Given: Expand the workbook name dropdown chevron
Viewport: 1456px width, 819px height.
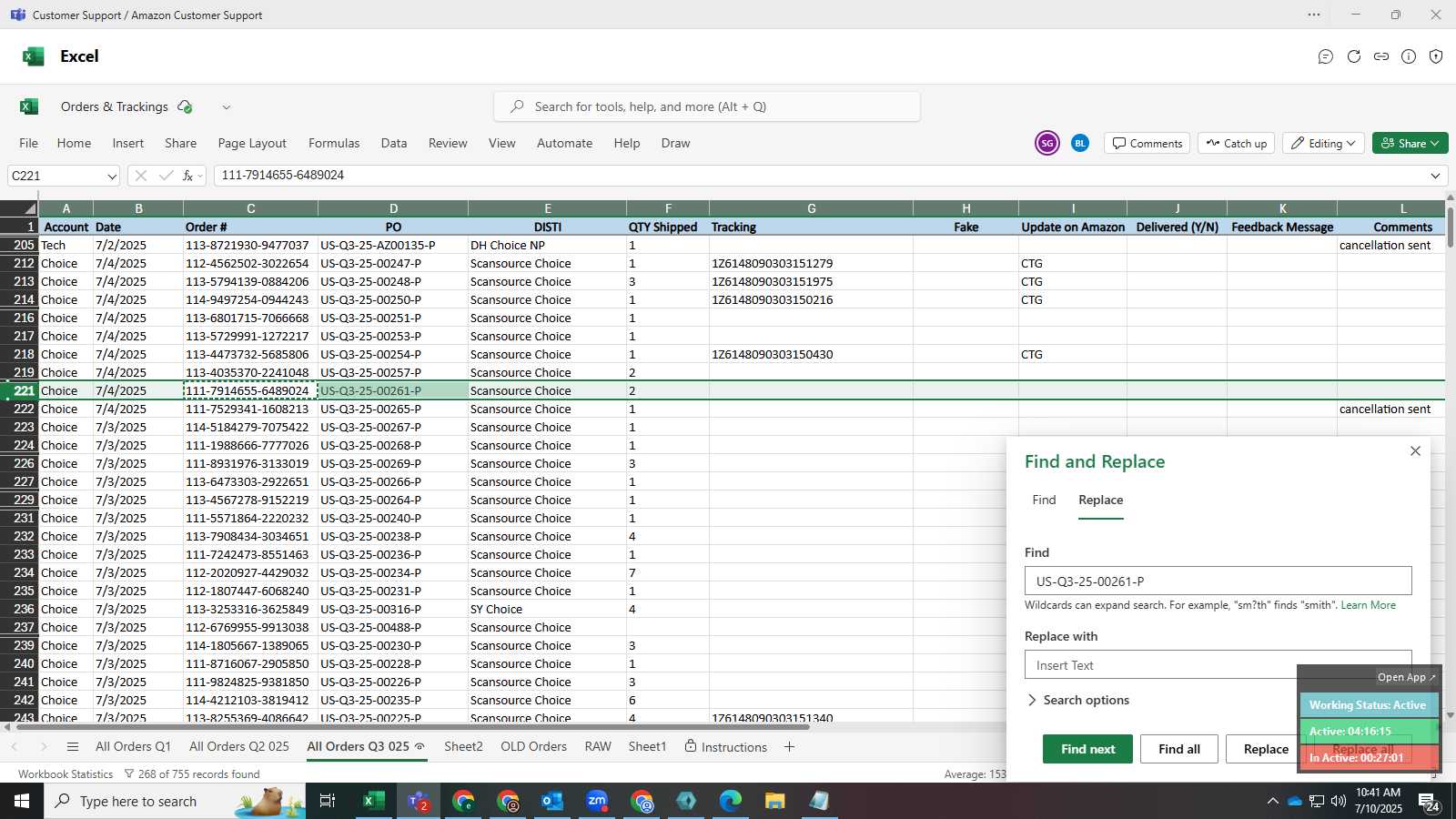Looking at the screenshot, I should [x=227, y=107].
